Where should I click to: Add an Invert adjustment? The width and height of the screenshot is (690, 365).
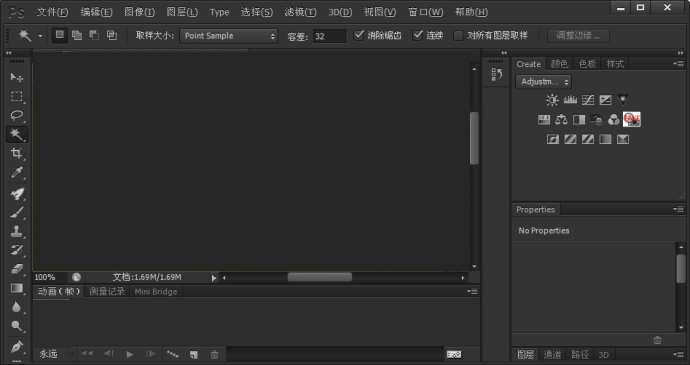553,140
